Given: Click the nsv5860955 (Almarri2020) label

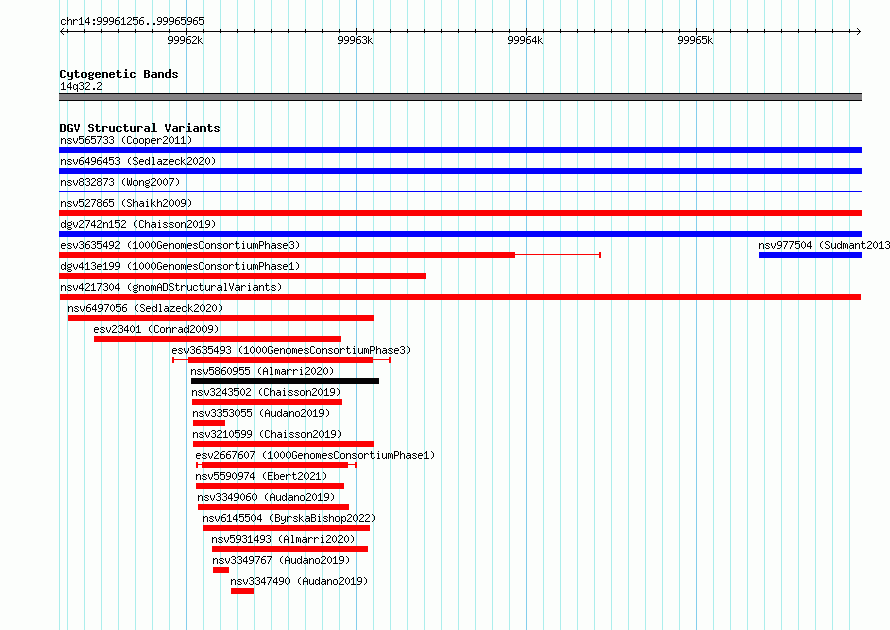Looking at the screenshot, I should 262,371.
